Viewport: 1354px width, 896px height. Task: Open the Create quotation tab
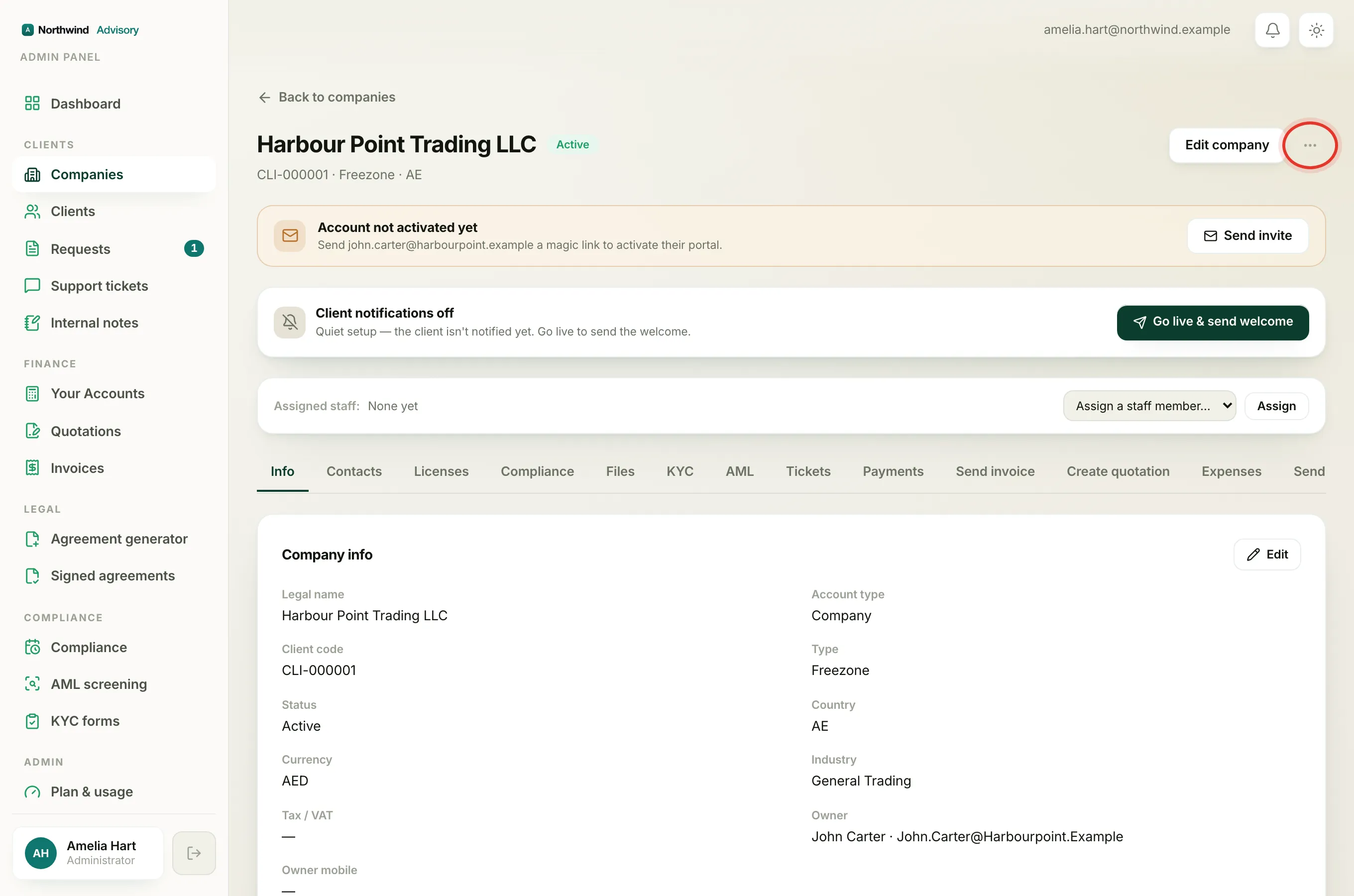(x=1118, y=471)
